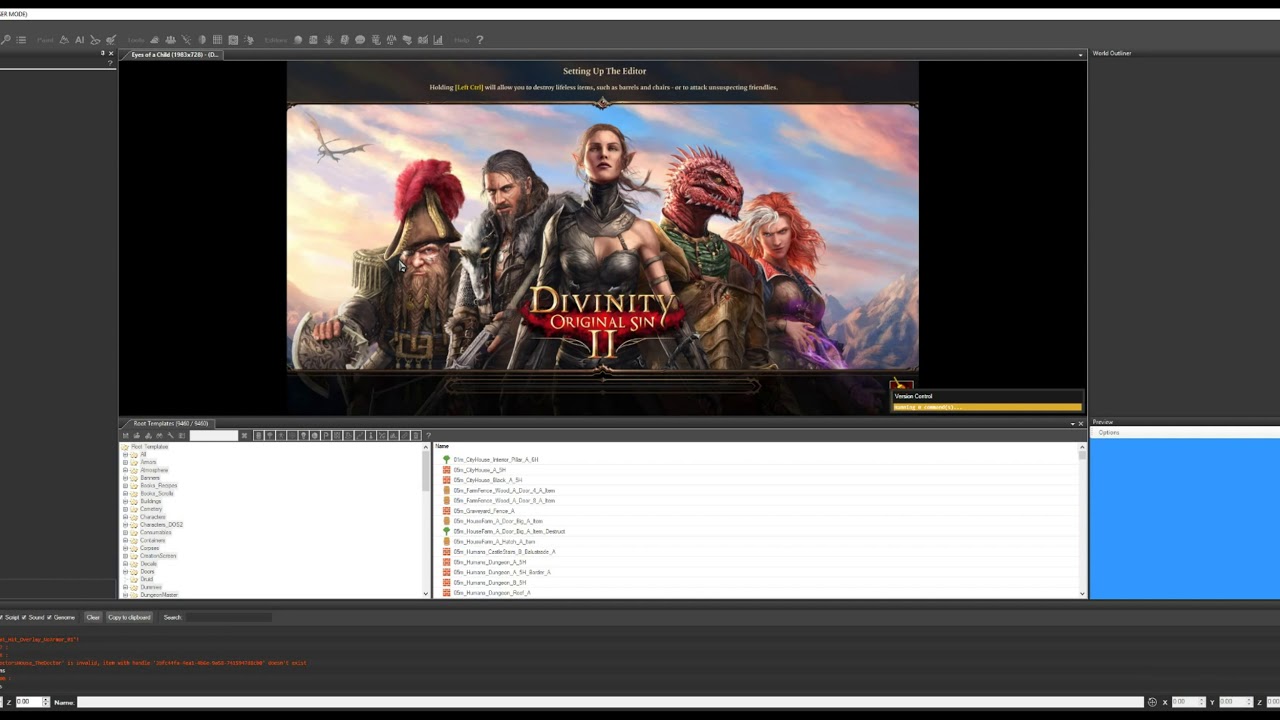Click the question mark icon in Root Templates toolbar
Viewport: 1280px width, 720px height.
coord(429,435)
